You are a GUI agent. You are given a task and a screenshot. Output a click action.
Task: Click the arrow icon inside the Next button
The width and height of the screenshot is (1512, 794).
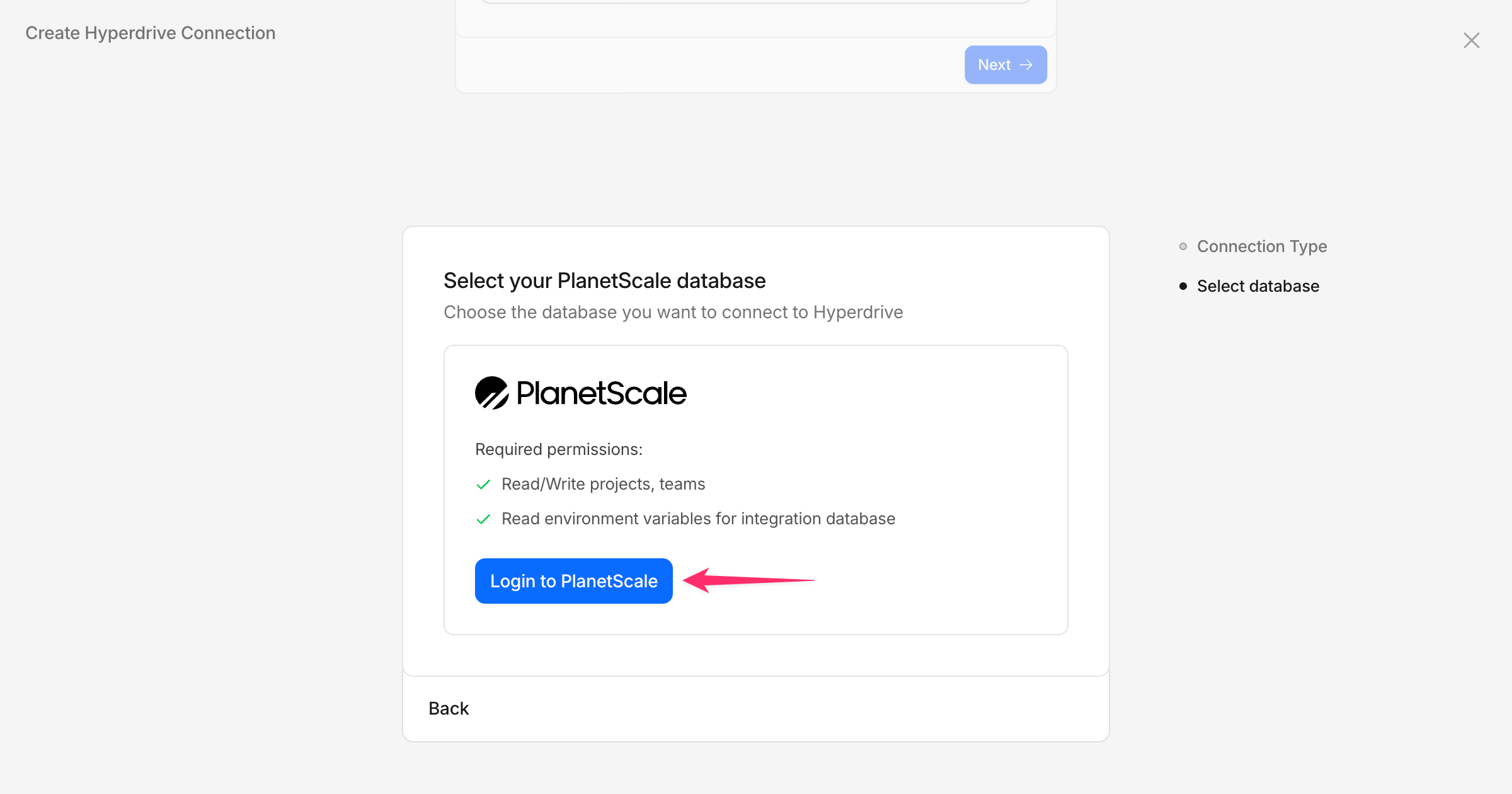(1026, 64)
